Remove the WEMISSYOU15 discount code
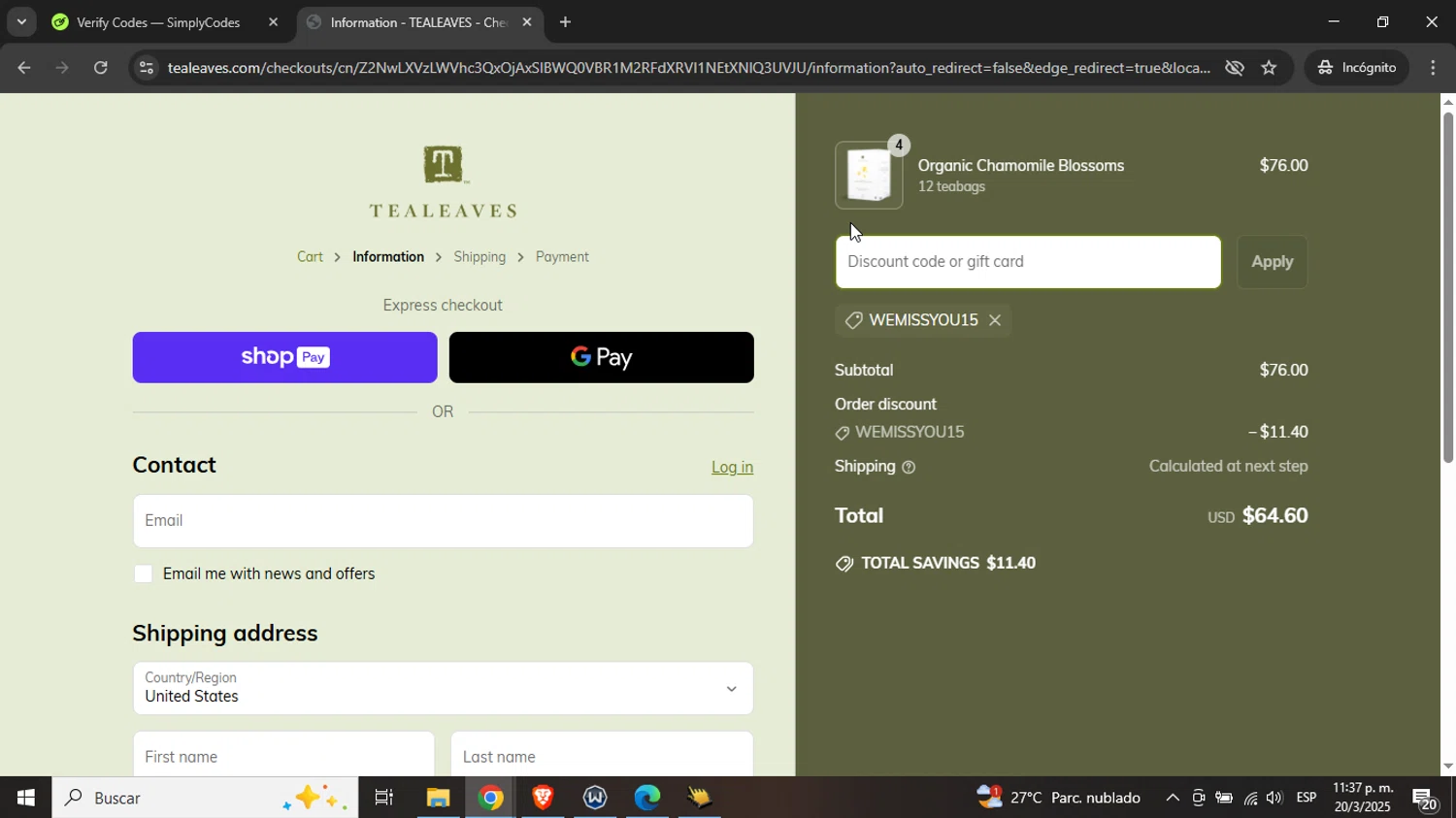The width and height of the screenshot is (1456, 818). [x=995, y=320]
